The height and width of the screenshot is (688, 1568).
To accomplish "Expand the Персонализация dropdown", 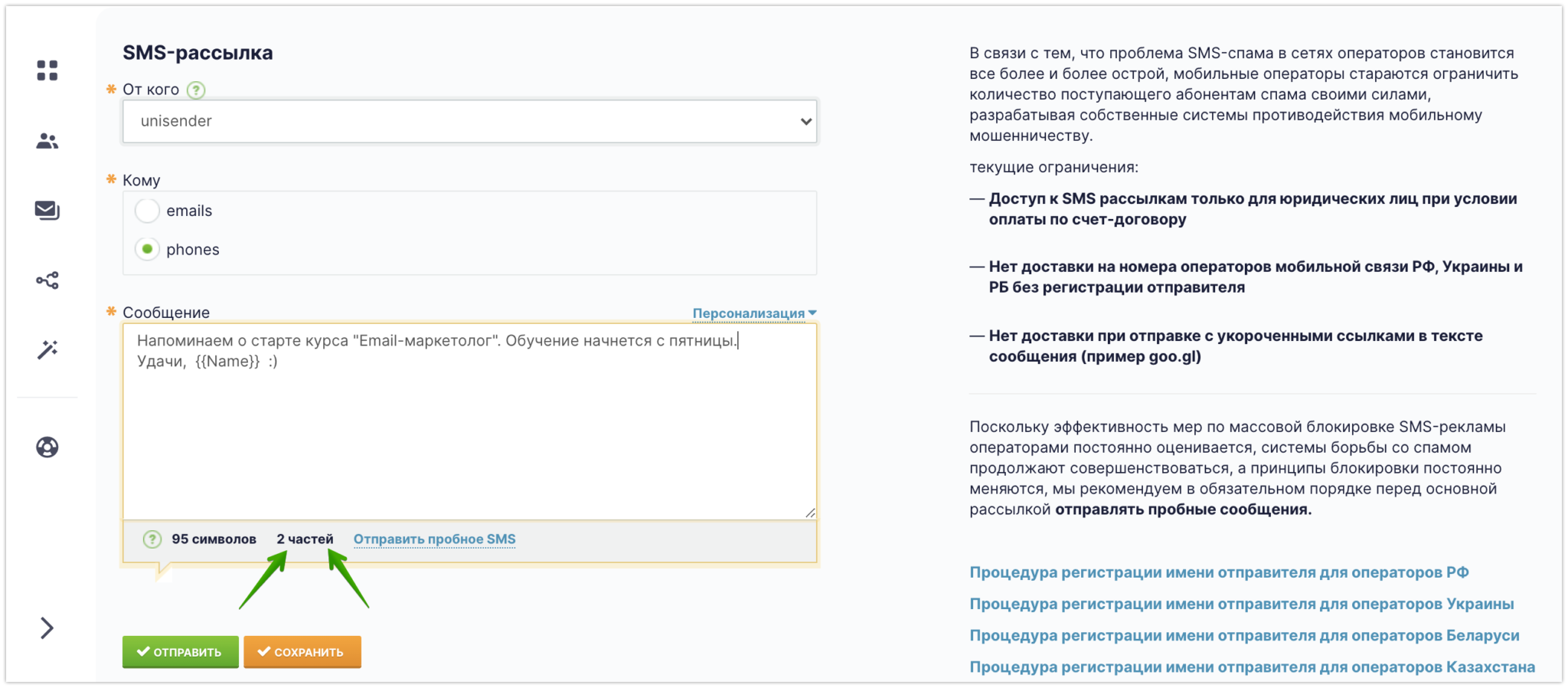I will point(754,313).
